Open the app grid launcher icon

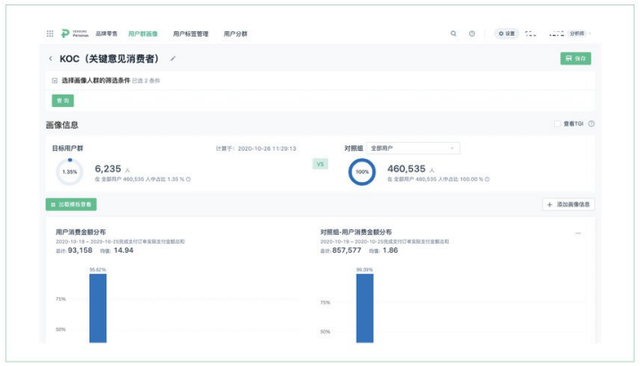[x=50, y=33]
